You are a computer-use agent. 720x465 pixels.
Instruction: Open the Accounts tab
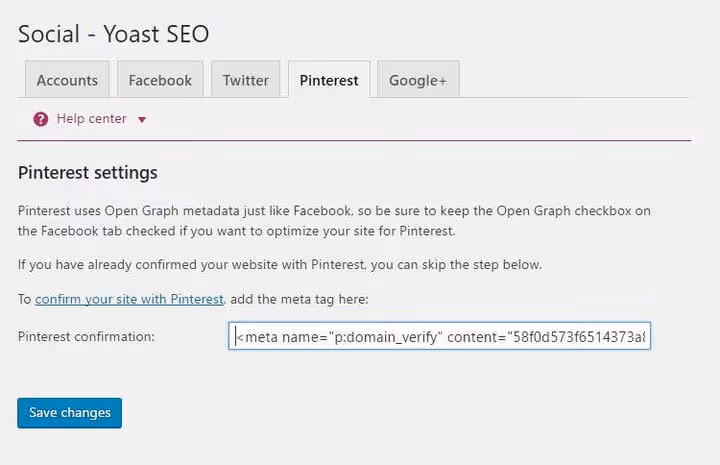[x=68, y=79]
